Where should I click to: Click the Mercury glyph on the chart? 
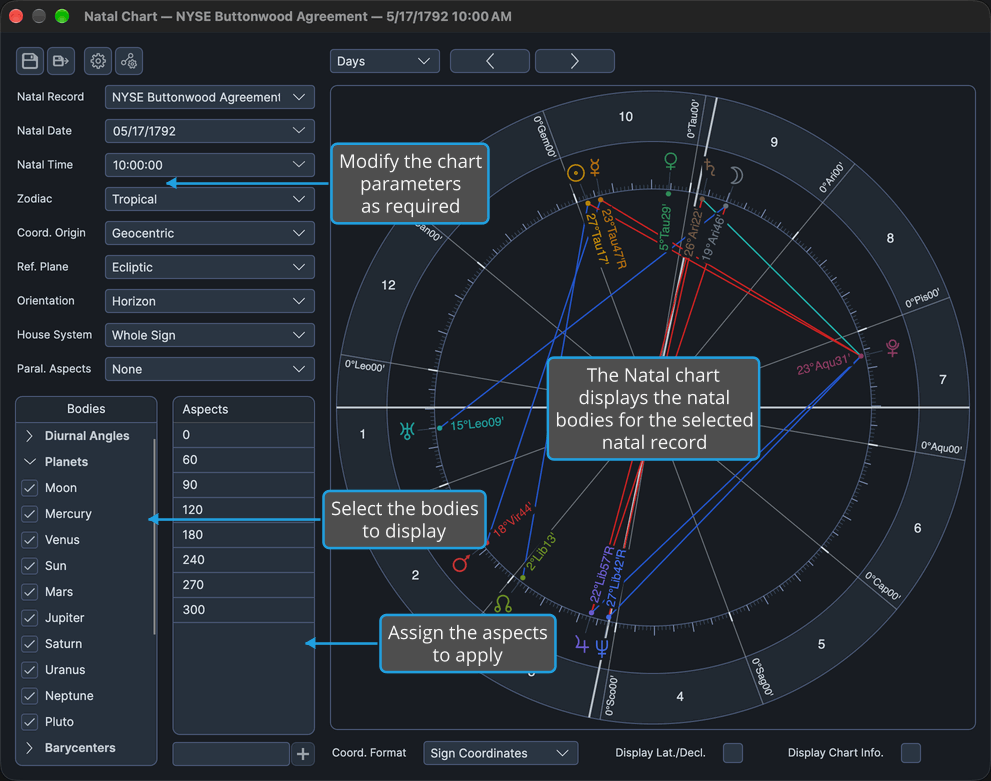point(595,167)
